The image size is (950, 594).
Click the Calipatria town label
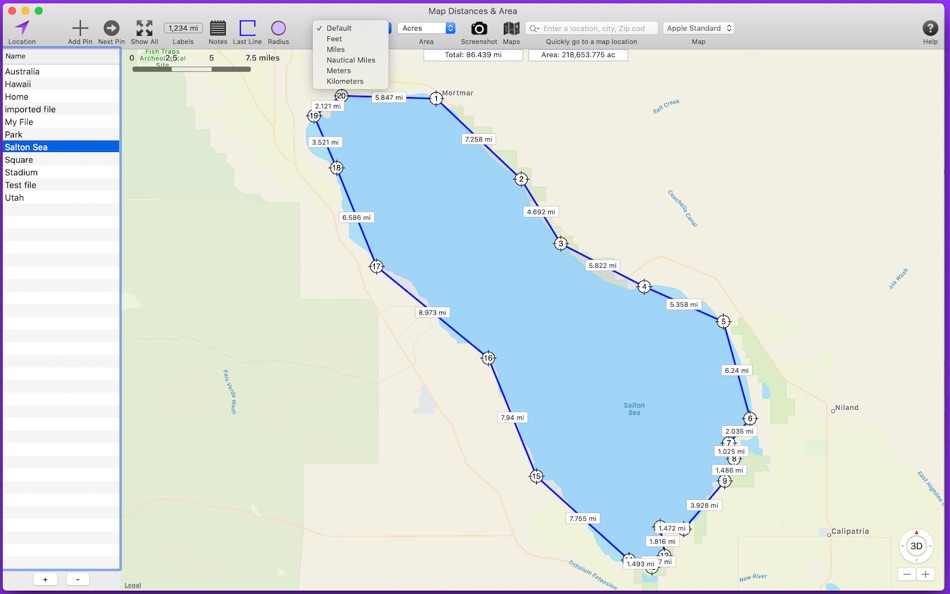pyautogui.click(x=850, y=532)
